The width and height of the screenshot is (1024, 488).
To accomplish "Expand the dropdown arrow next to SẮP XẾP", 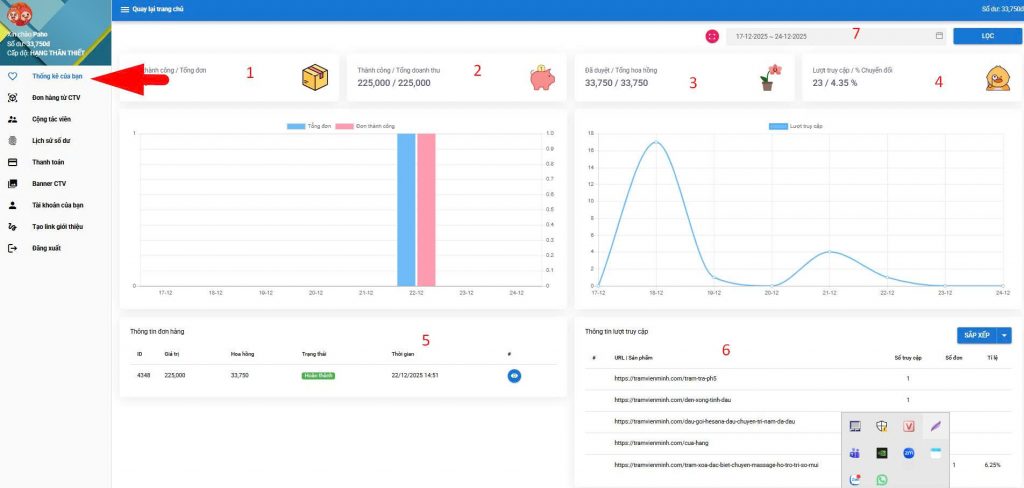I will tap(1005, 336).
